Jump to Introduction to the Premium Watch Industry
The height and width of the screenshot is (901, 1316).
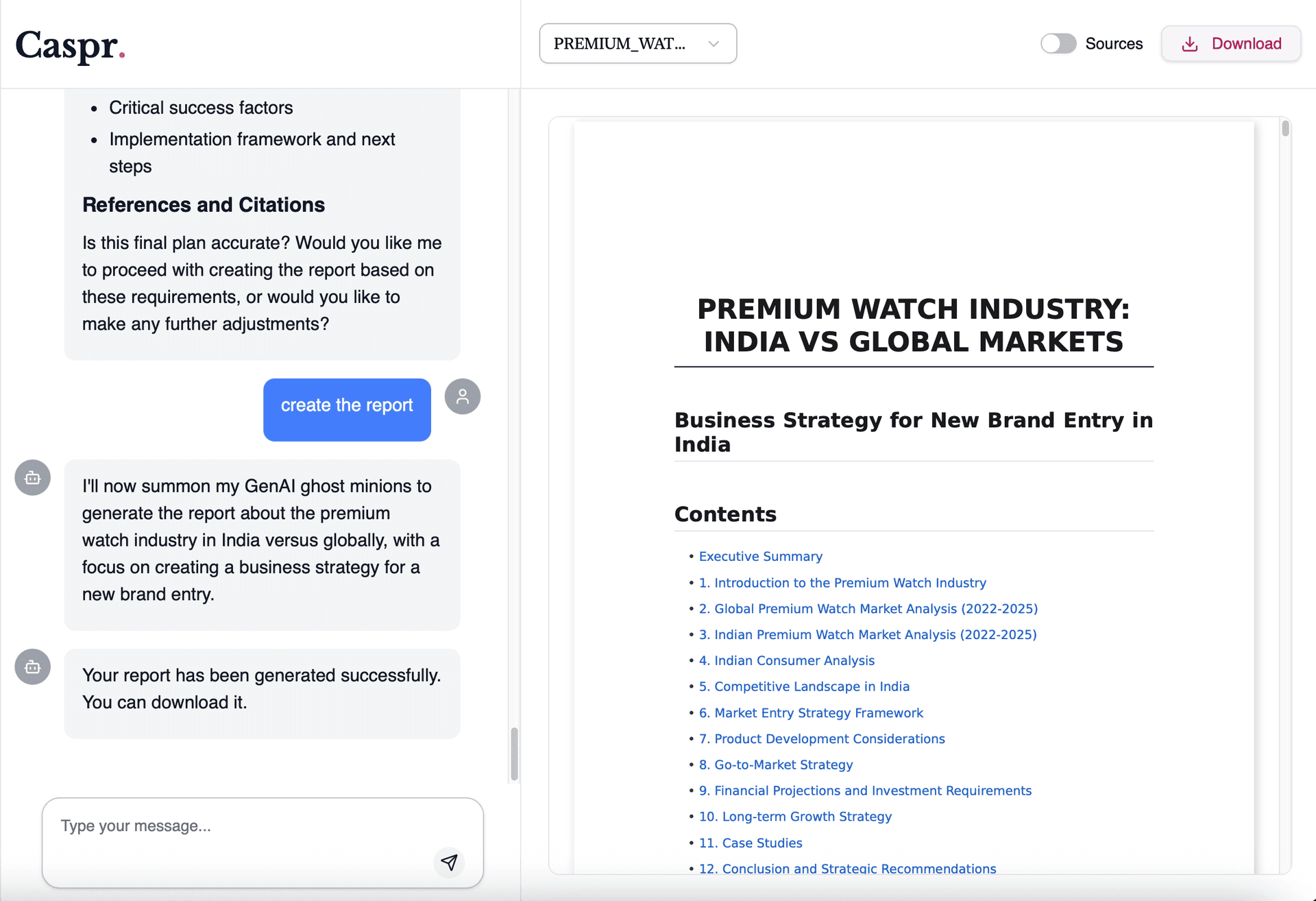click(x=842, y=582)
